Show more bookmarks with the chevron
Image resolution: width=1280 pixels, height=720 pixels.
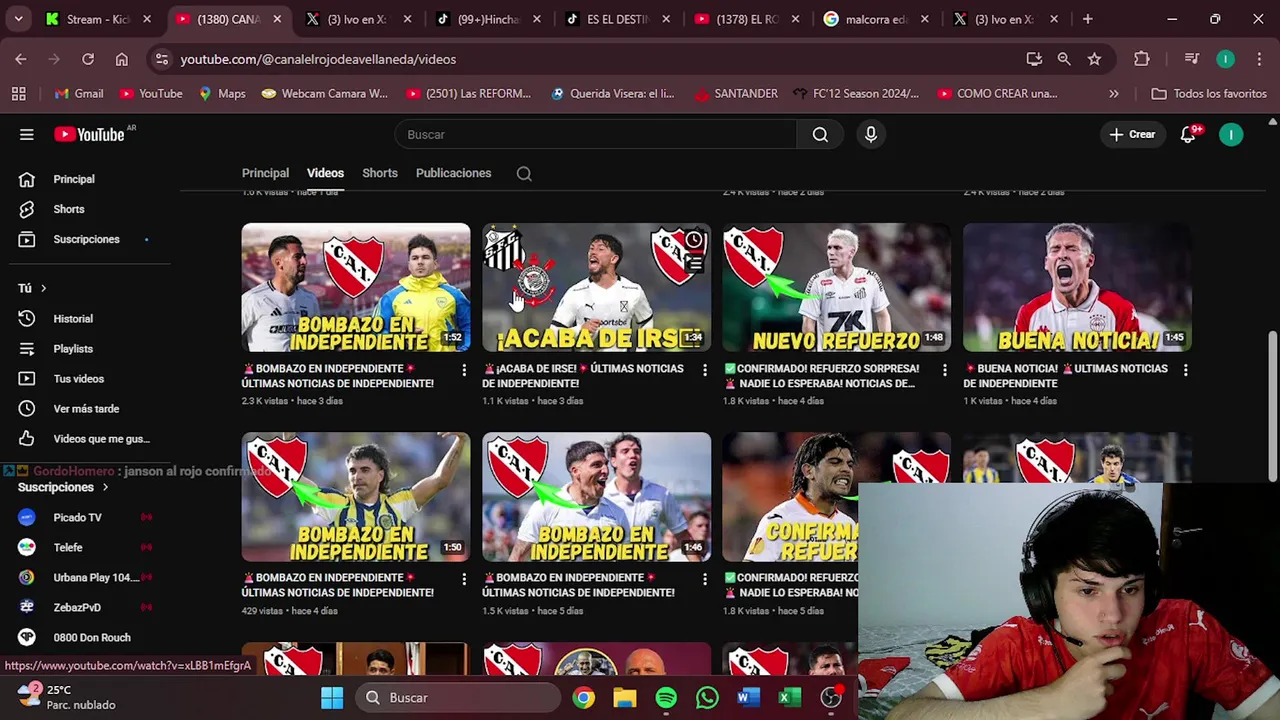tap(1113, 93)
